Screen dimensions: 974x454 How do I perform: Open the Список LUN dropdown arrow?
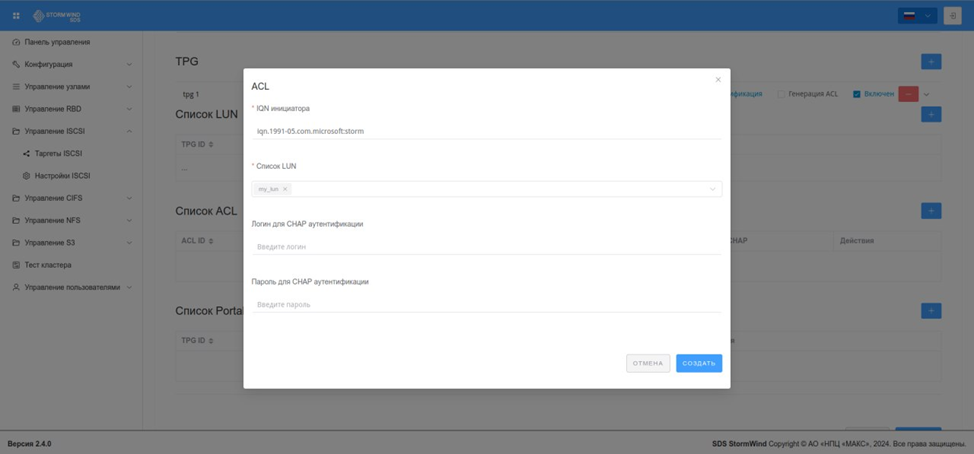712,189
